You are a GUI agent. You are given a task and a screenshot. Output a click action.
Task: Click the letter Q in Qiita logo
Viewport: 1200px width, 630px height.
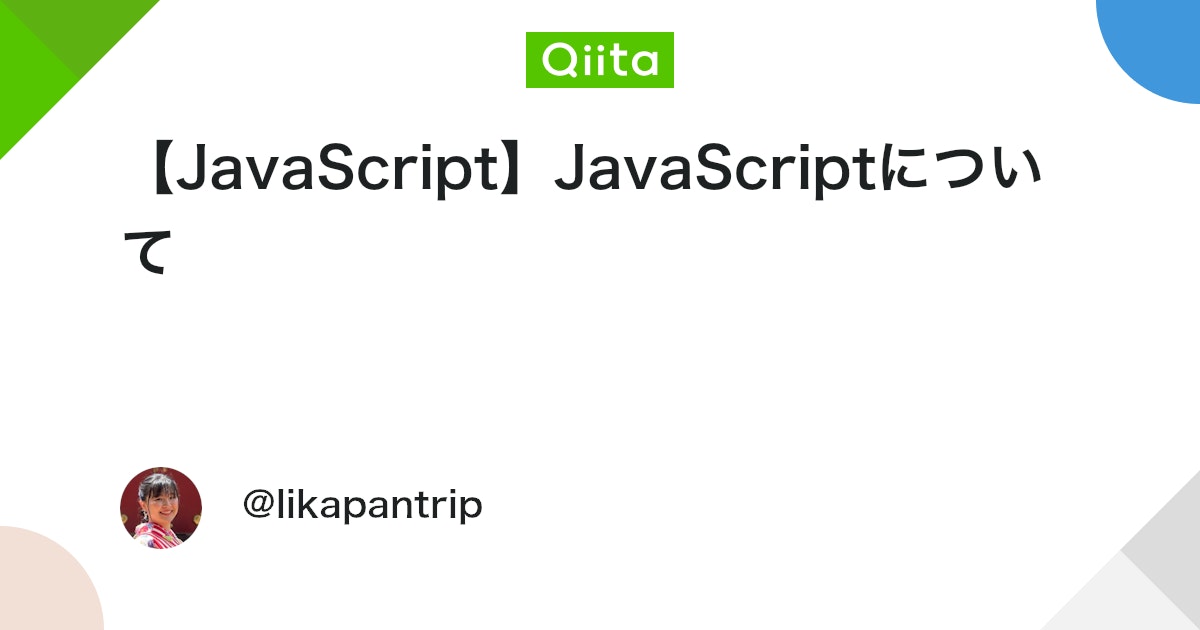pos(556,61)
